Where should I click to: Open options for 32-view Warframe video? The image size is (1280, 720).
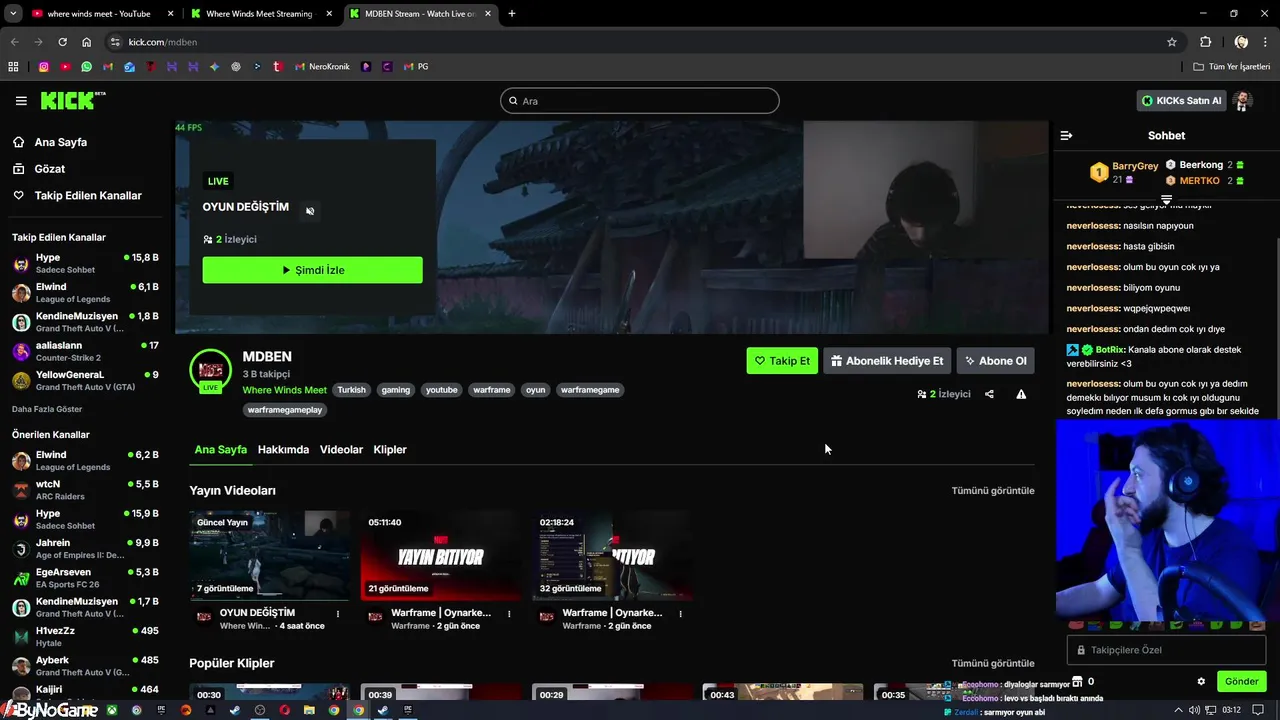click(x=680, y=614)
